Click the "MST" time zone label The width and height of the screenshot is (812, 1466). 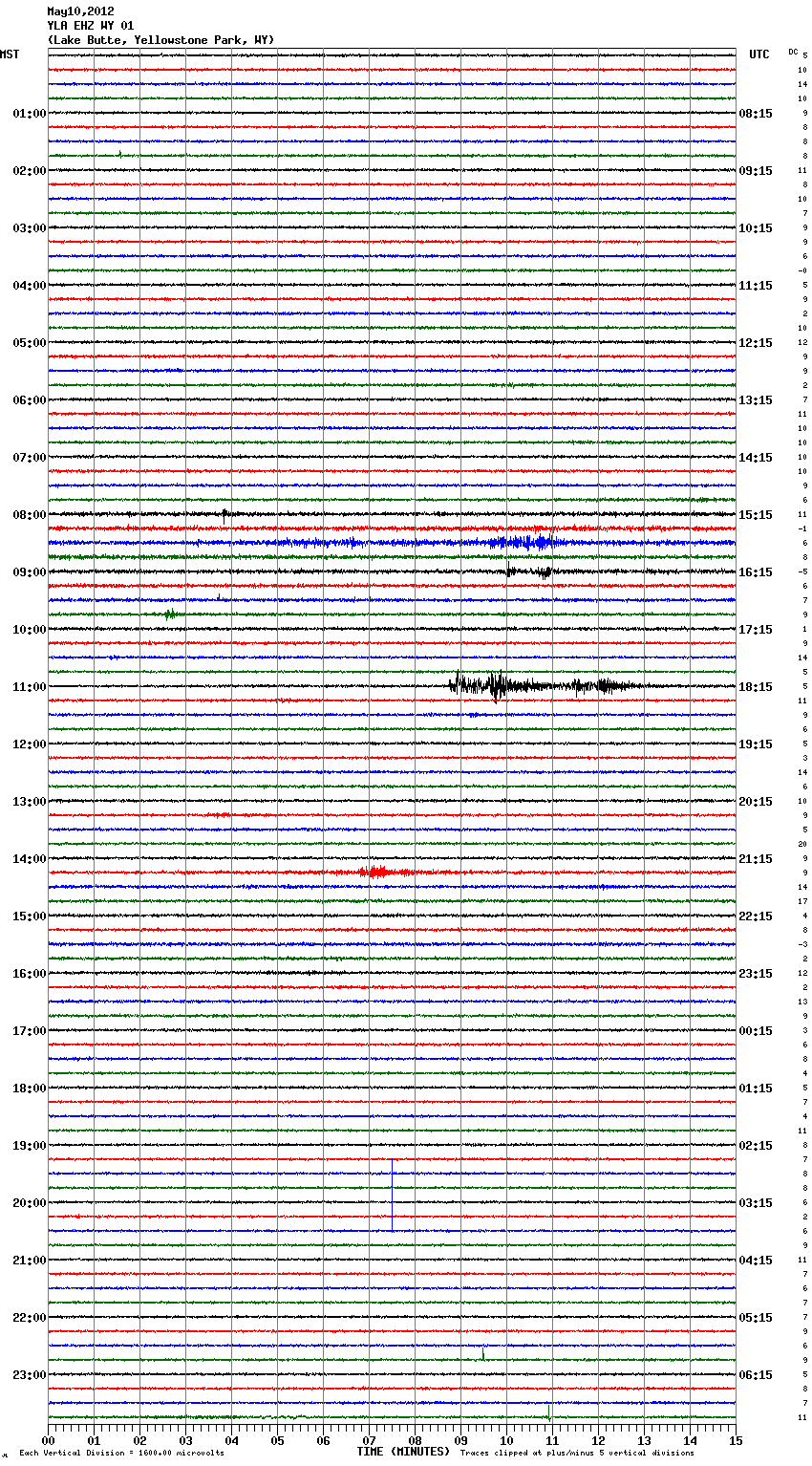pos(10,54)
